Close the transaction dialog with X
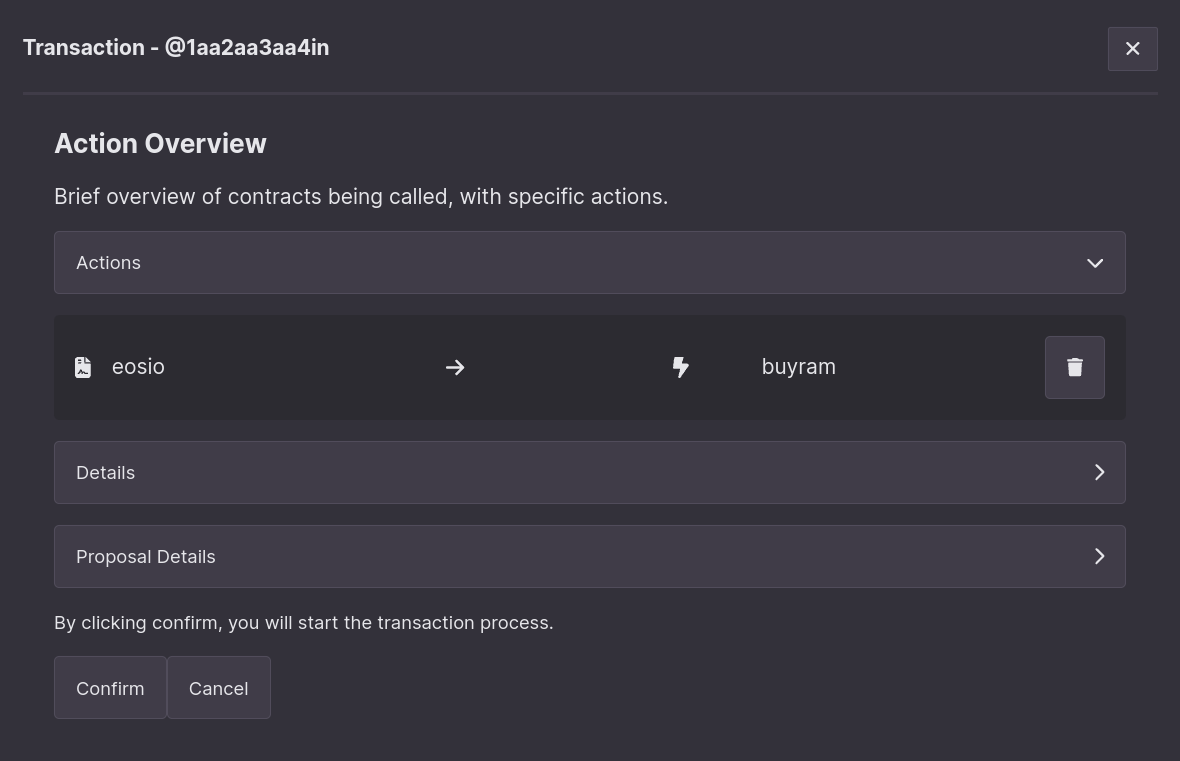1180x761 pixels. pos(1133,49)
